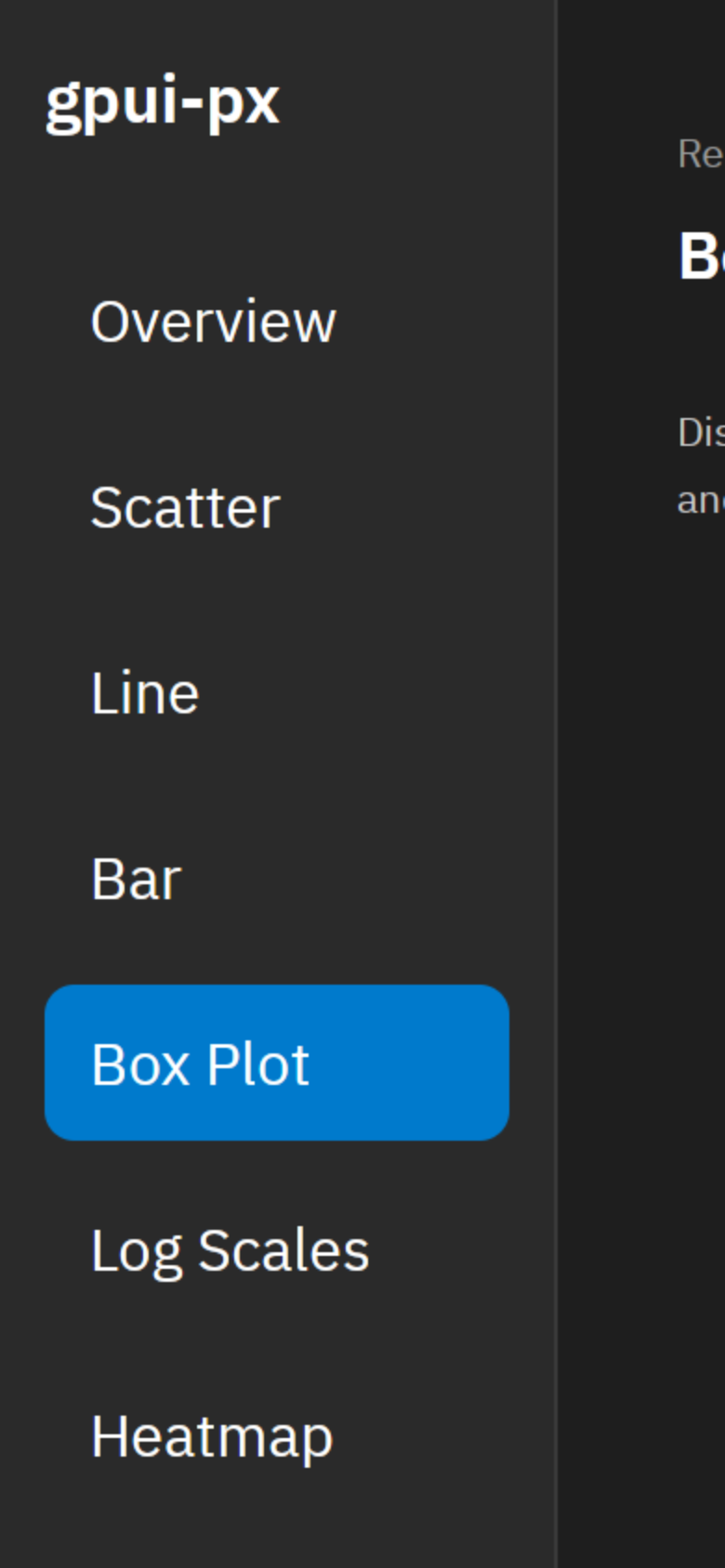Open the Heatmap section
The height and width of the screenshot is (1568, 725).
coord(277,1435)
